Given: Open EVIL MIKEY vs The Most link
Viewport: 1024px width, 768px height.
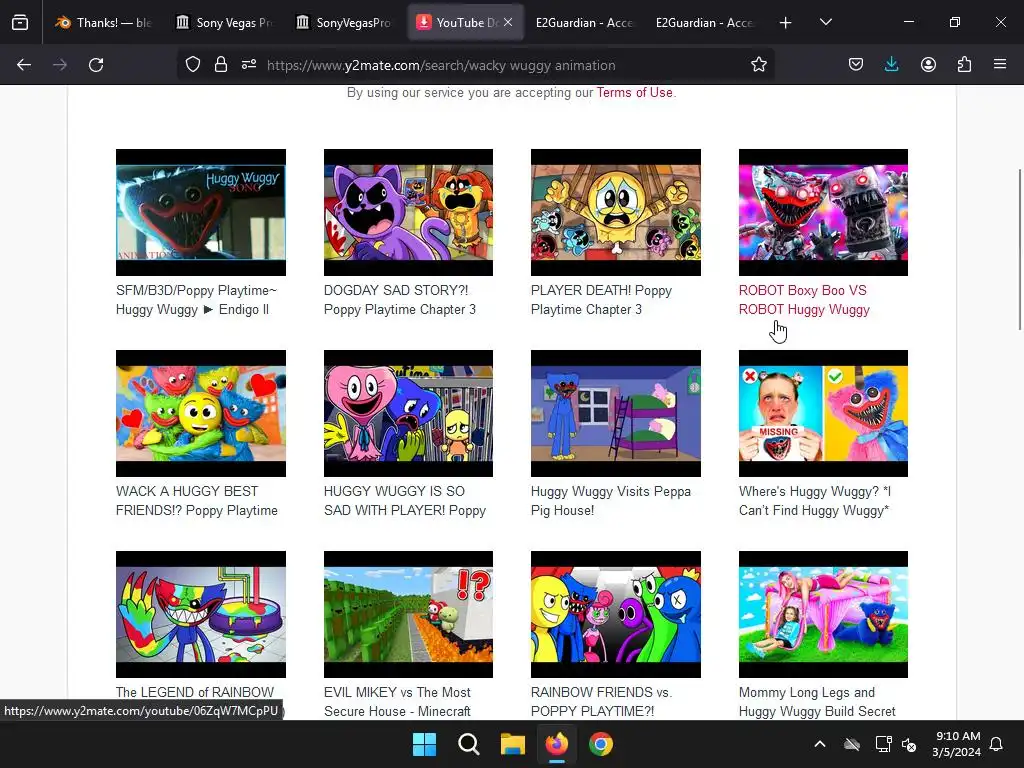Looking at the screenshot, I should point(397,701).
